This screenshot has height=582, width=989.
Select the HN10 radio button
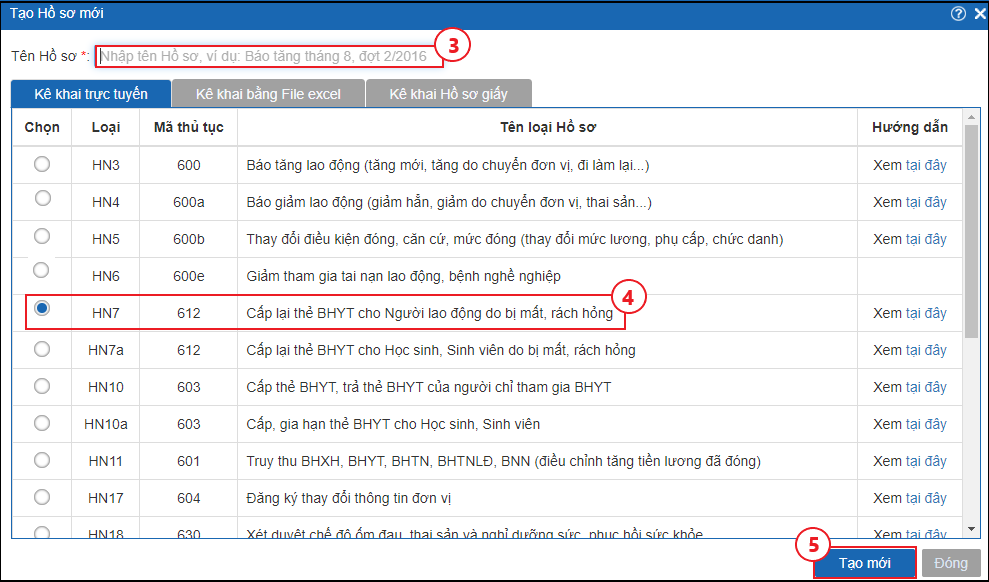(x=42, y=386)
